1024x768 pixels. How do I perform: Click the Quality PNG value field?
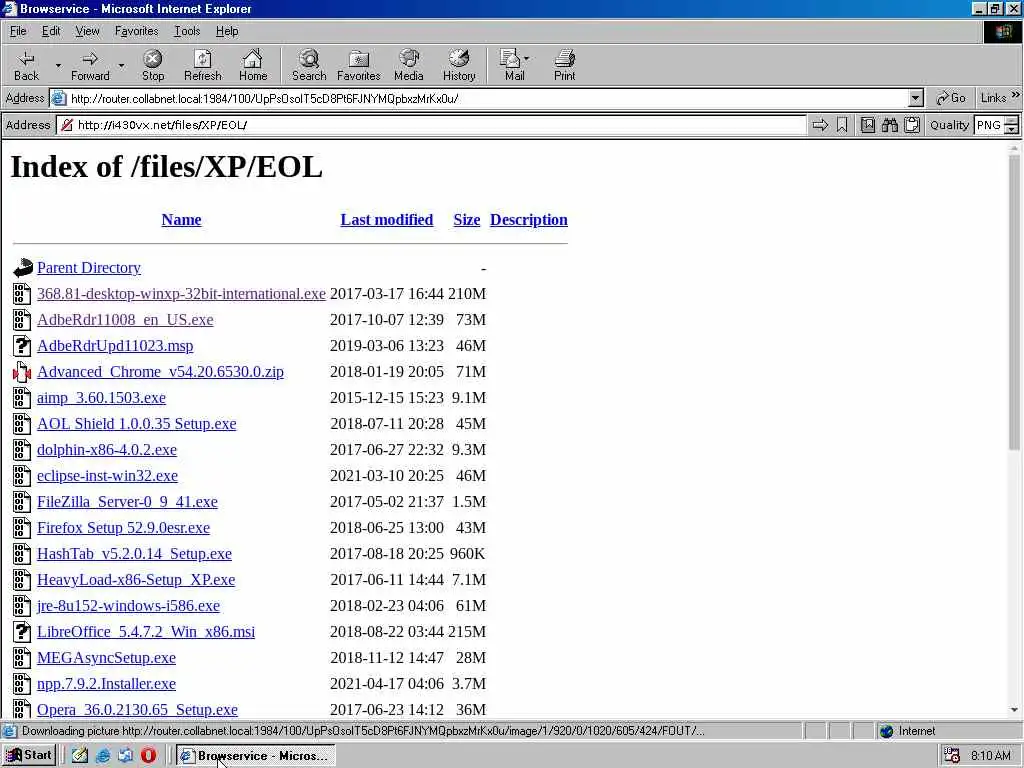tap(989, 125)
